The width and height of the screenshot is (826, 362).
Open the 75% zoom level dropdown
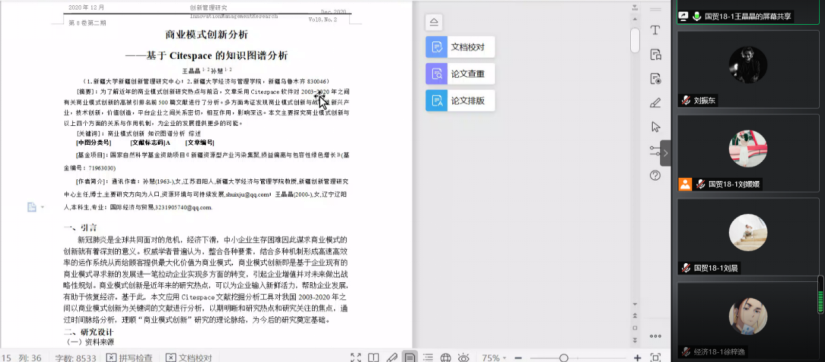pyautogui.click(x=494, y=358)
